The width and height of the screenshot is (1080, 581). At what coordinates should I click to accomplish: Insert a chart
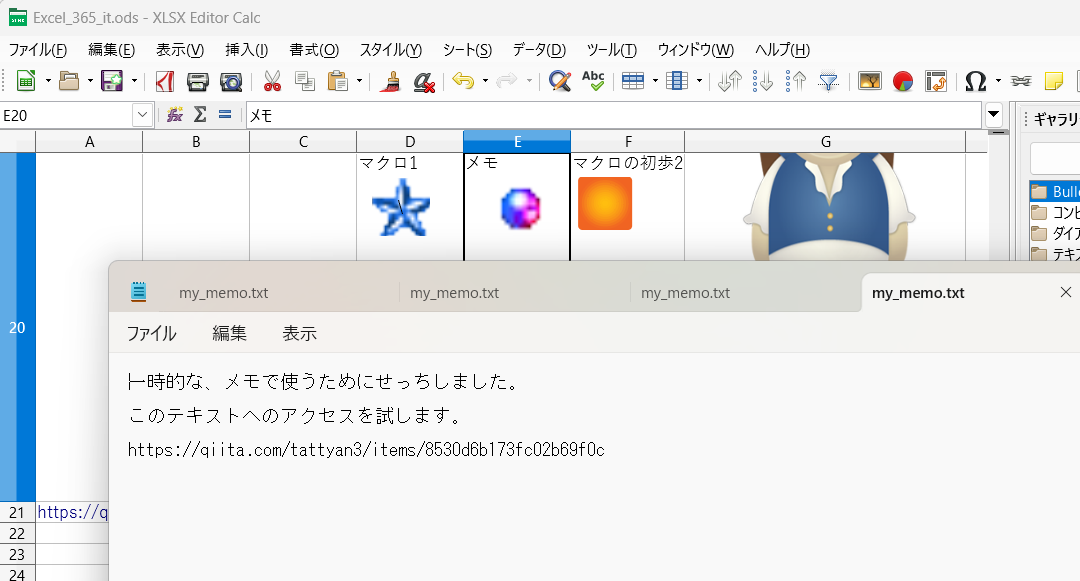pyautogui.click(x=903, y=82)
